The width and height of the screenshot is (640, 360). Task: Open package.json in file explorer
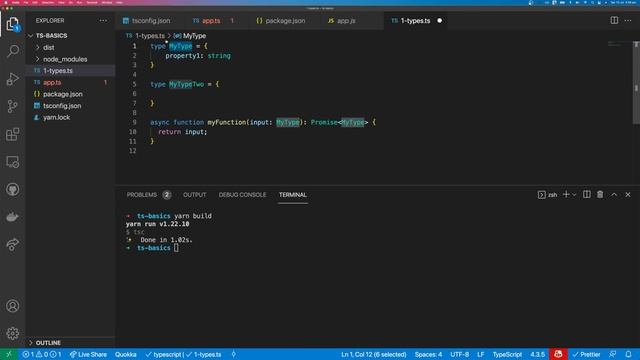[x=70, y=94]
